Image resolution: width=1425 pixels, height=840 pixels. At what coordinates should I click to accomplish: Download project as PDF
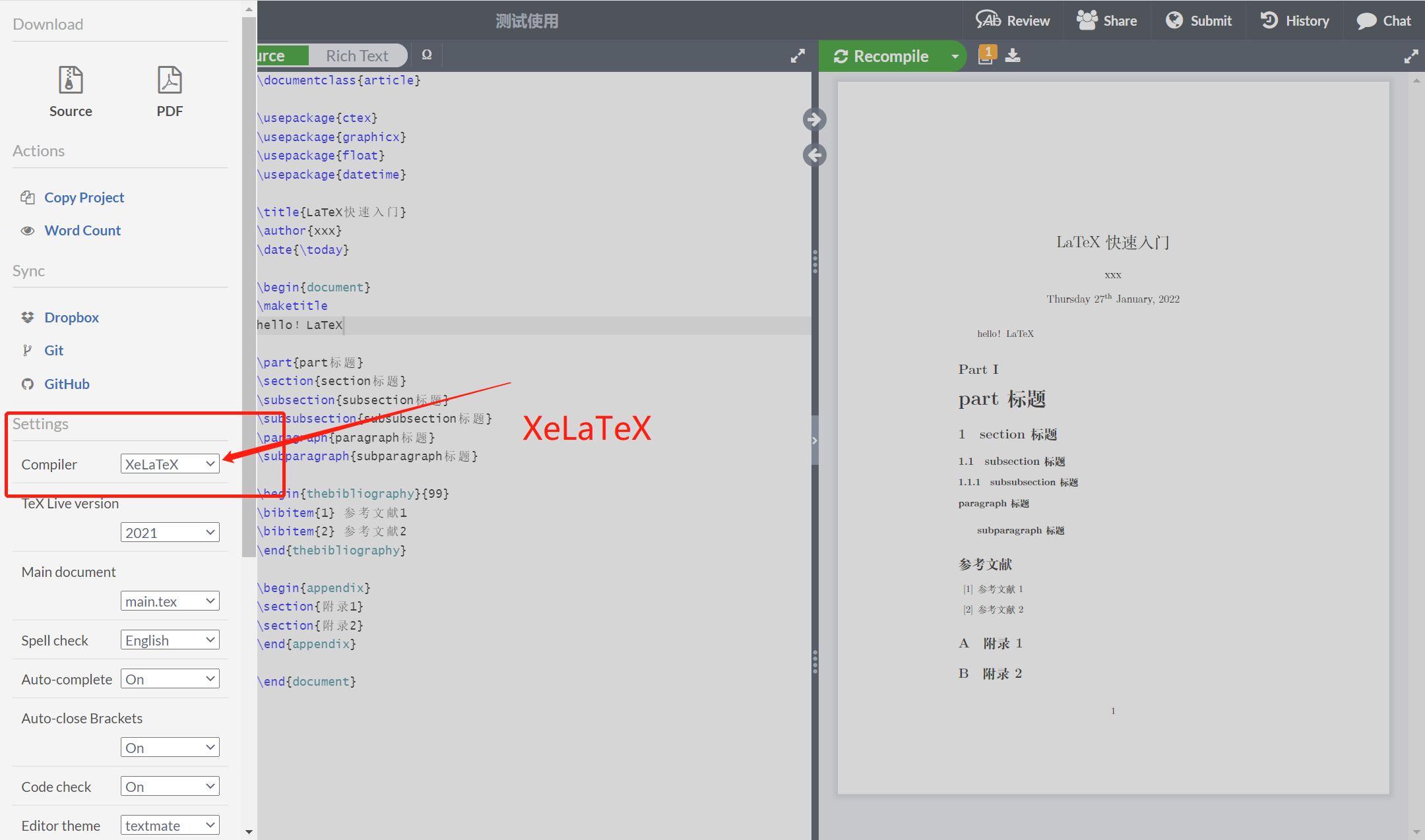pos(170,89)
